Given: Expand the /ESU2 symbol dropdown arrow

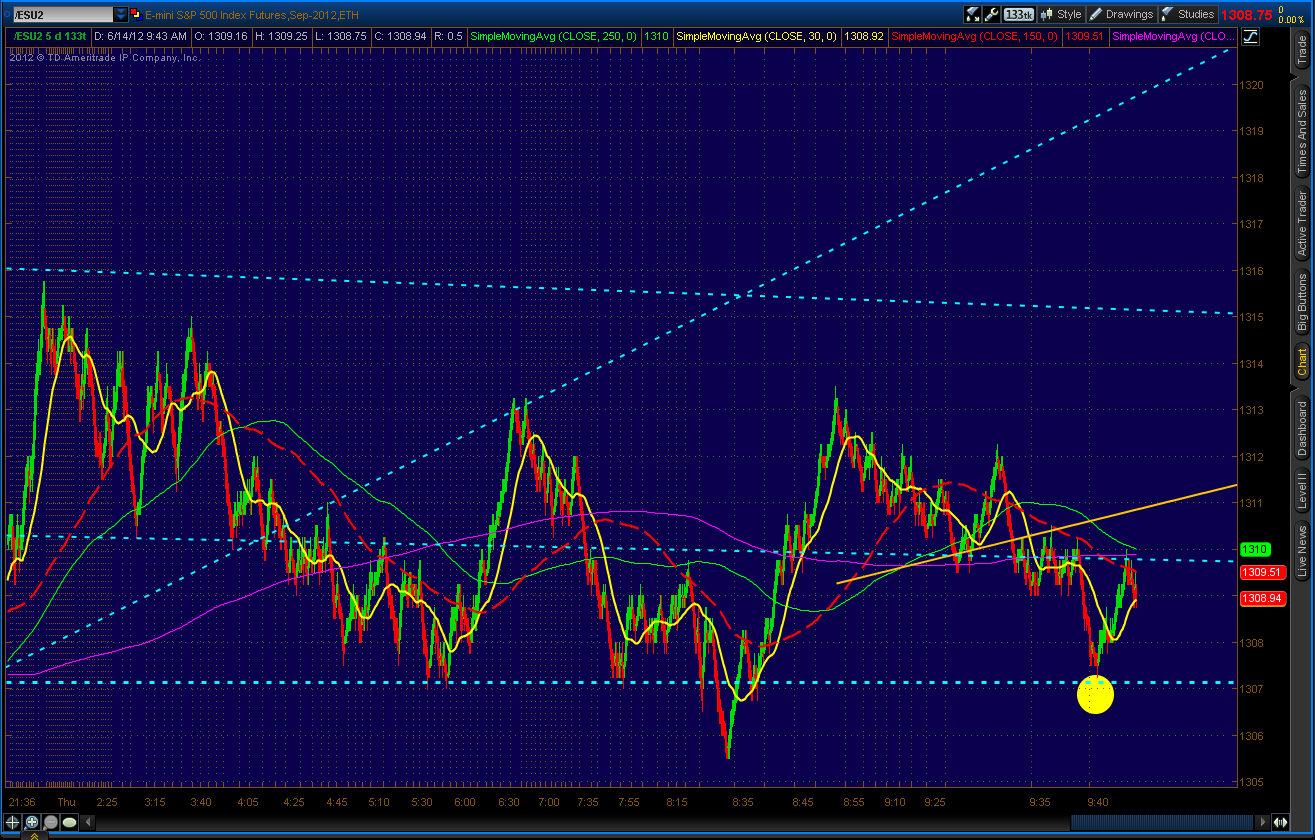Looking at the screenshot, I should [121, 14].
